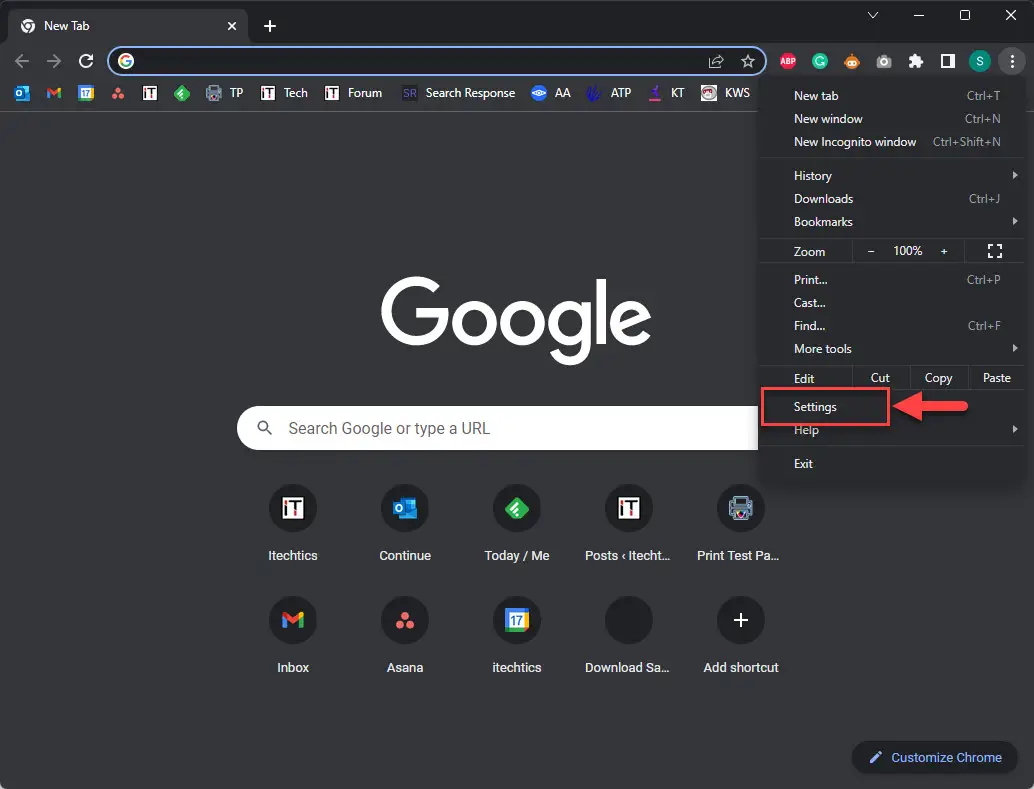Open the tab search chevron in the title bar

872,15
